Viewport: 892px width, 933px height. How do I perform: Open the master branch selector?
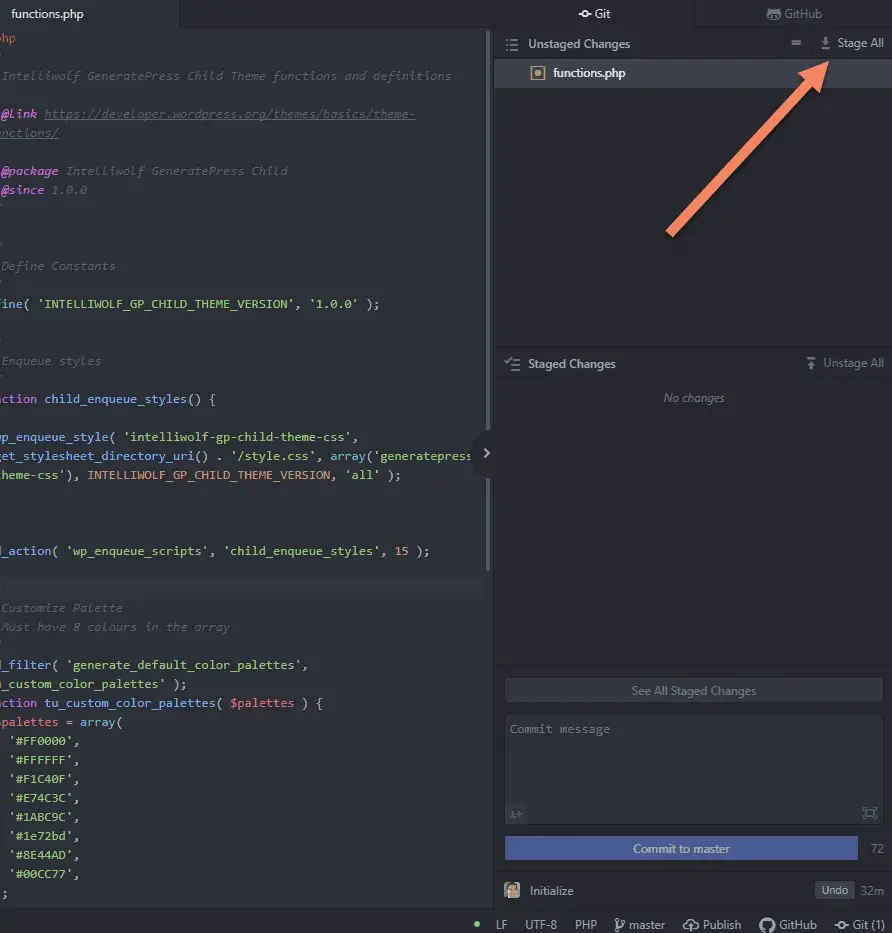pos(640,925)
